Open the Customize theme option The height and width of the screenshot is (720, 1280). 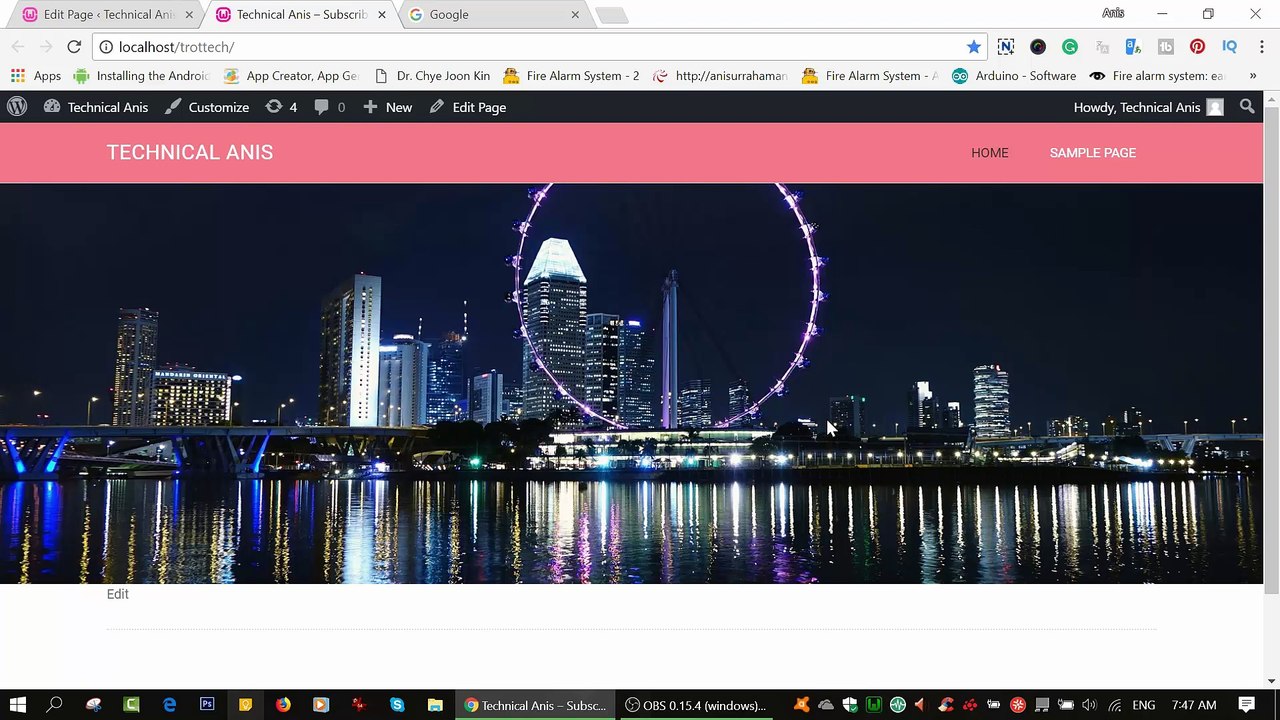click(x=207, y=107)
